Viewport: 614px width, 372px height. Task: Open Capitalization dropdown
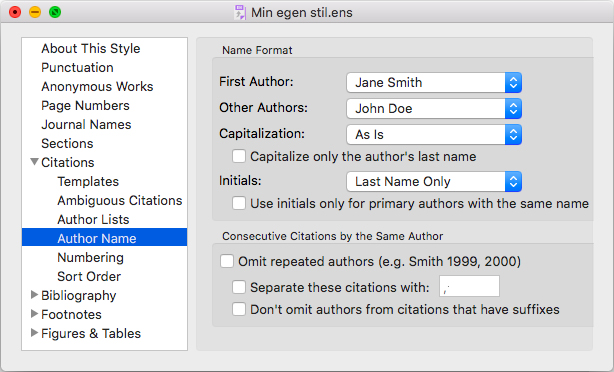click(434, 135)
